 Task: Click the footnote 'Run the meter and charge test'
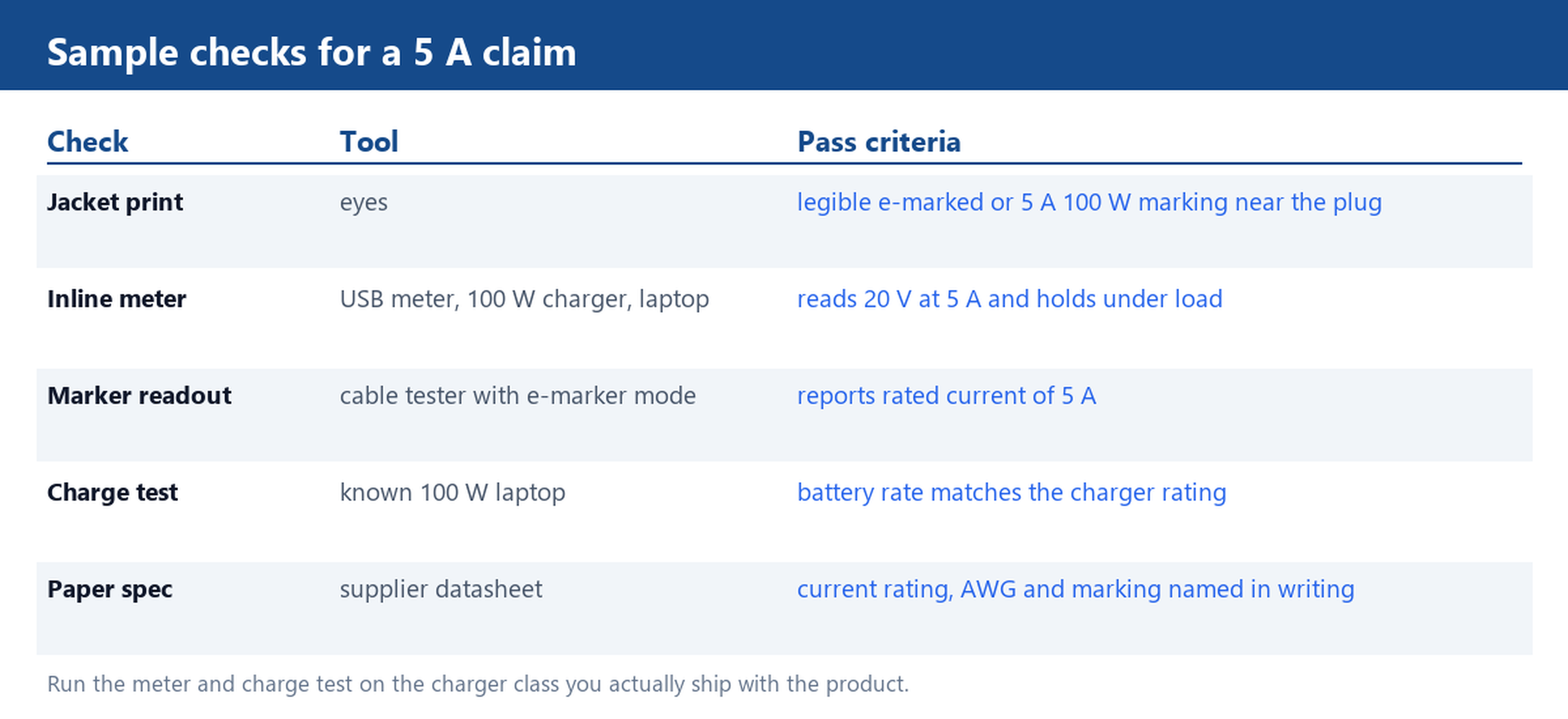pyautogui.click(x=478, y=684)
